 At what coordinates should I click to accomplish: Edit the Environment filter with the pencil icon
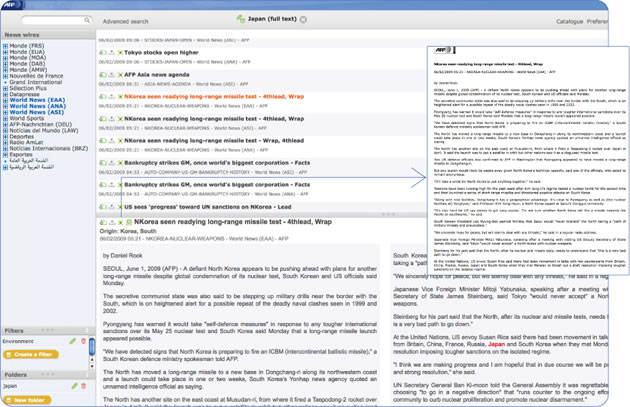pos(73,341)
